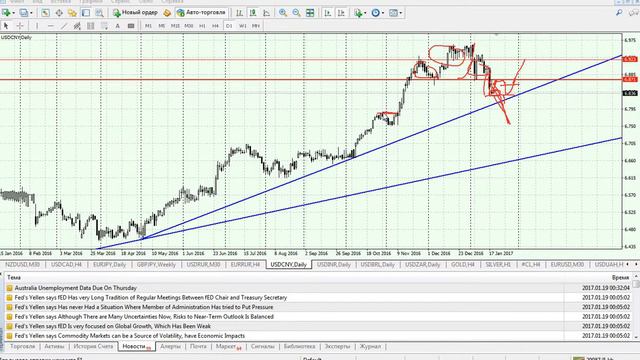This screenshot has width=640, height=360.
Task: Switch to the H4 timeframe
Action: [216, 26]
